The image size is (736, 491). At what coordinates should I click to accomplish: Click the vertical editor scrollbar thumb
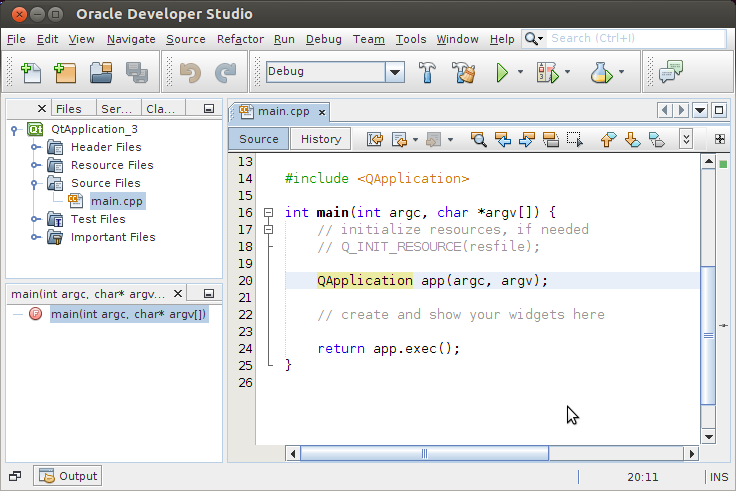[708, 335]
